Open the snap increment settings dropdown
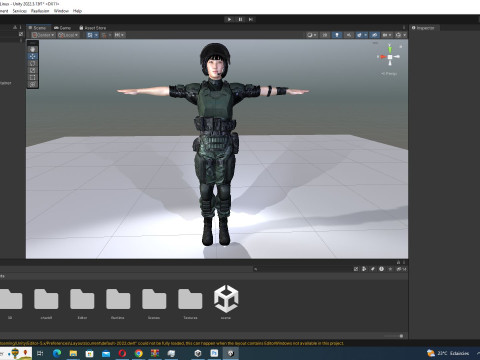Screen dimensions: 480x360 pyautogui.click(x=119, y=35)
